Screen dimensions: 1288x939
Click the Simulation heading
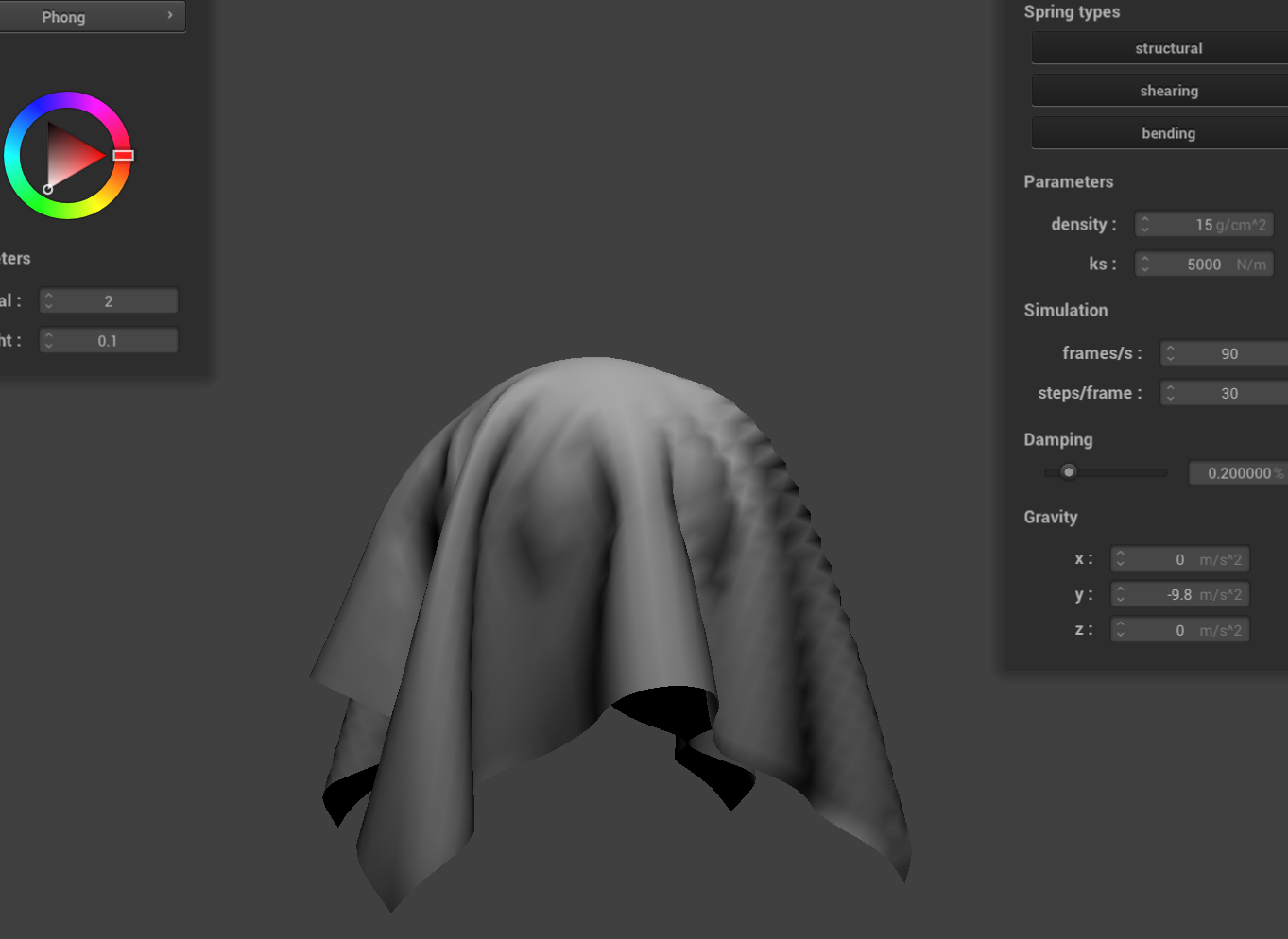[x=1066, y=310]
